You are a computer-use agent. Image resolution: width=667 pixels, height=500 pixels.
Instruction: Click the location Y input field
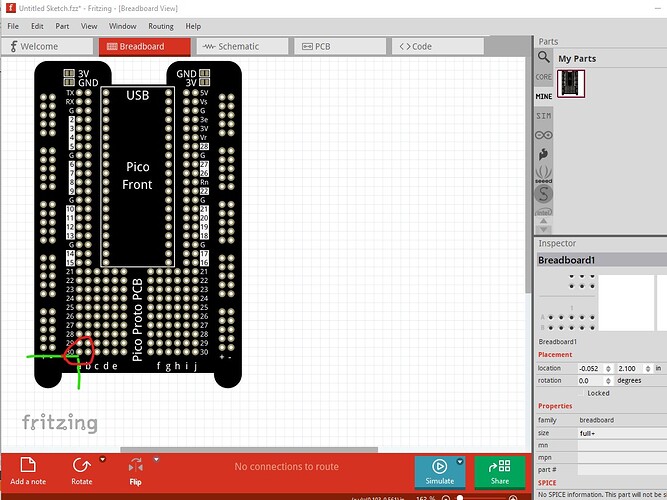pyautogui.click(x=630, y=369)
